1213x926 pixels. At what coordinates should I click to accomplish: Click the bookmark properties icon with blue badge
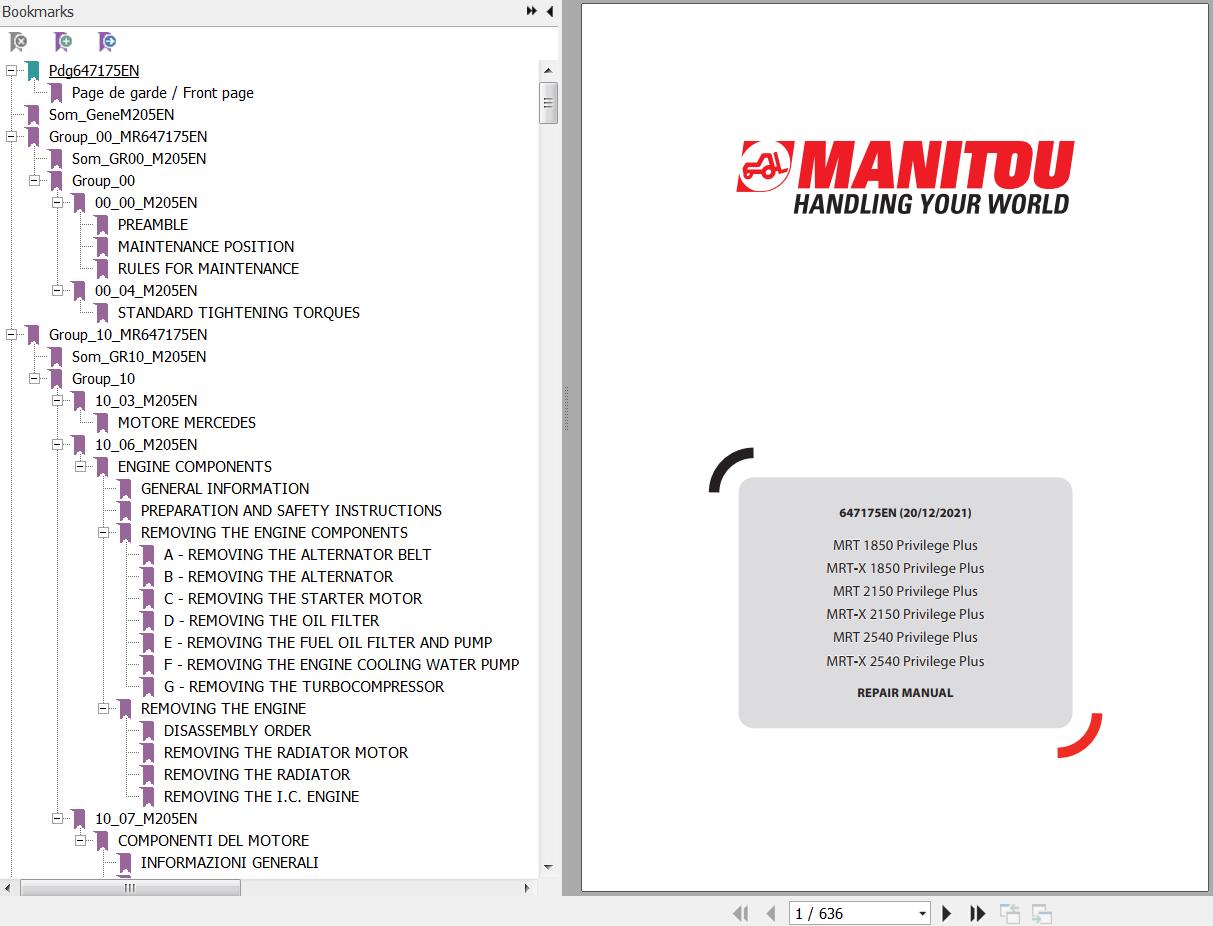coord(107,42)
